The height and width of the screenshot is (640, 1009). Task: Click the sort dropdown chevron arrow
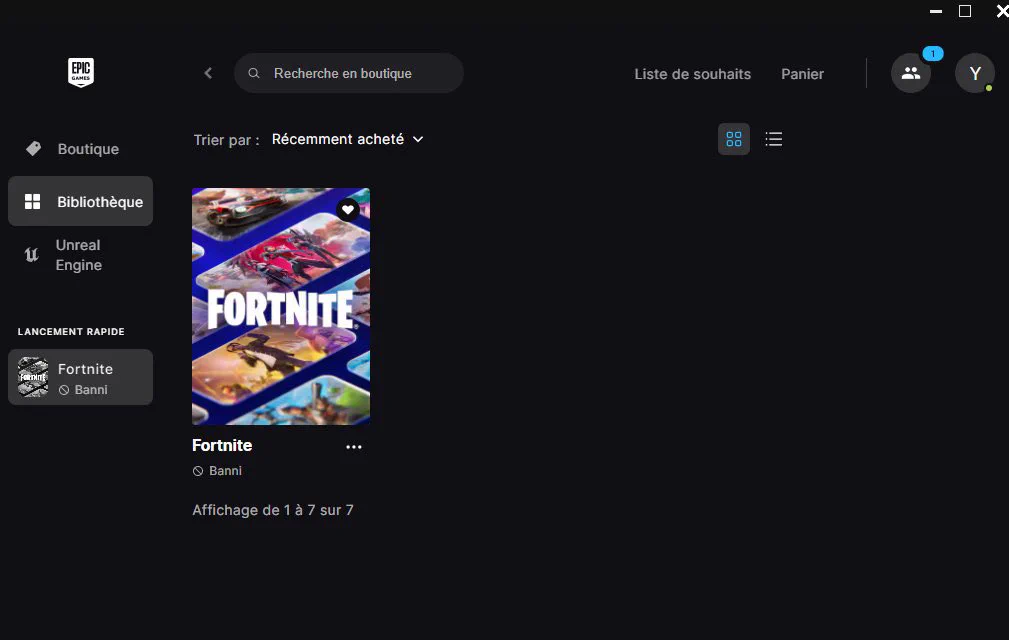pyautogui.click(x=418, y=139)
